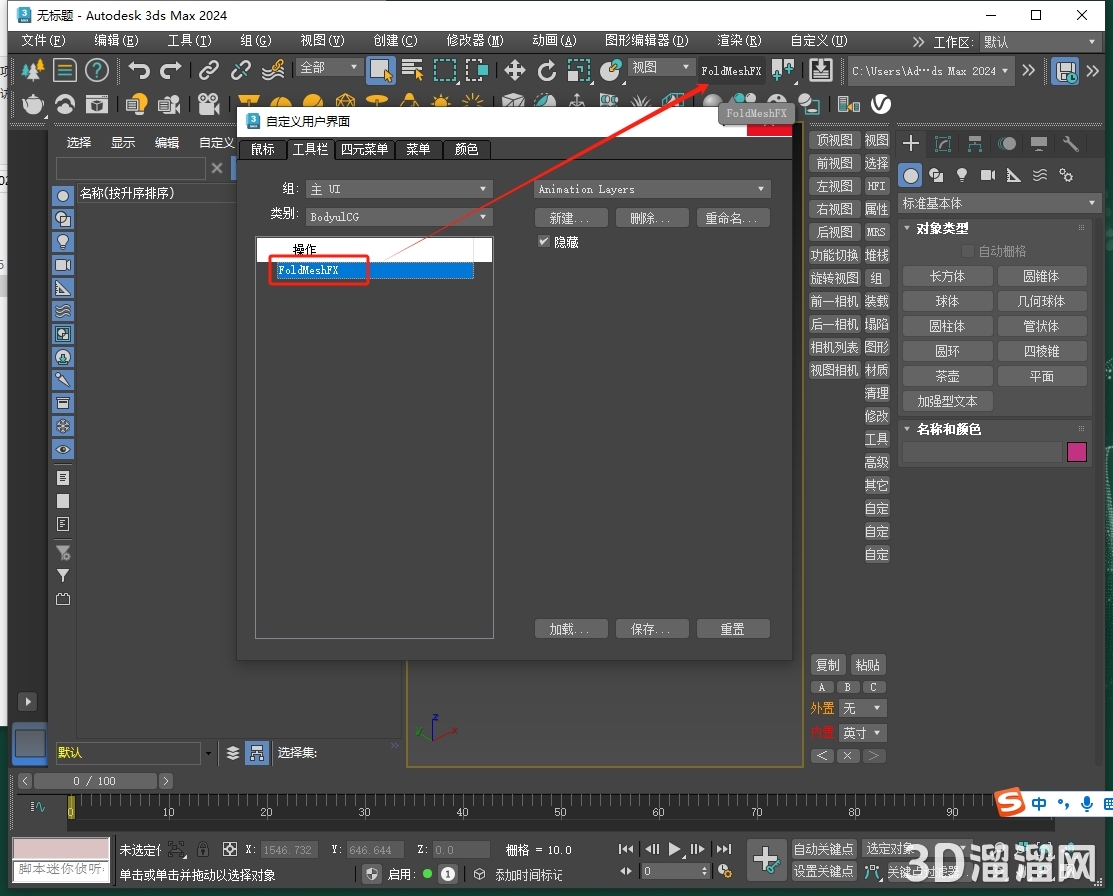This screenshot has height=896, width=1113.
Task: Open the Animation Layers toolbar dropdown
Action: [652, 190]
